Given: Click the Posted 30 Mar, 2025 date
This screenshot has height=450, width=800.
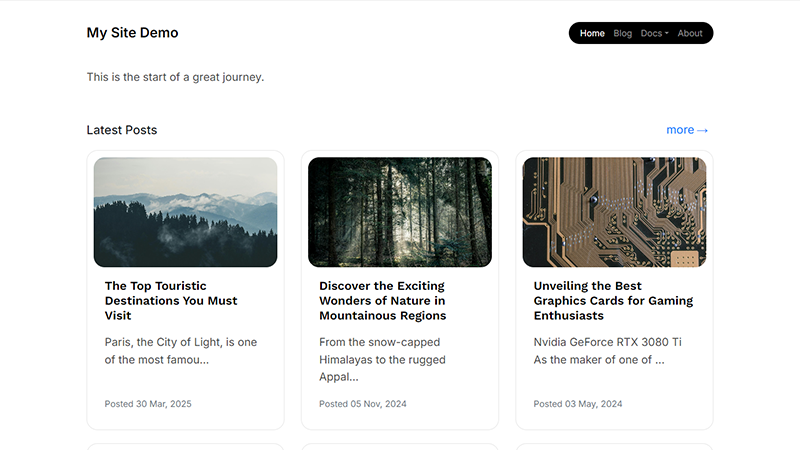Looking at the screenshot, I should [148, 404].
